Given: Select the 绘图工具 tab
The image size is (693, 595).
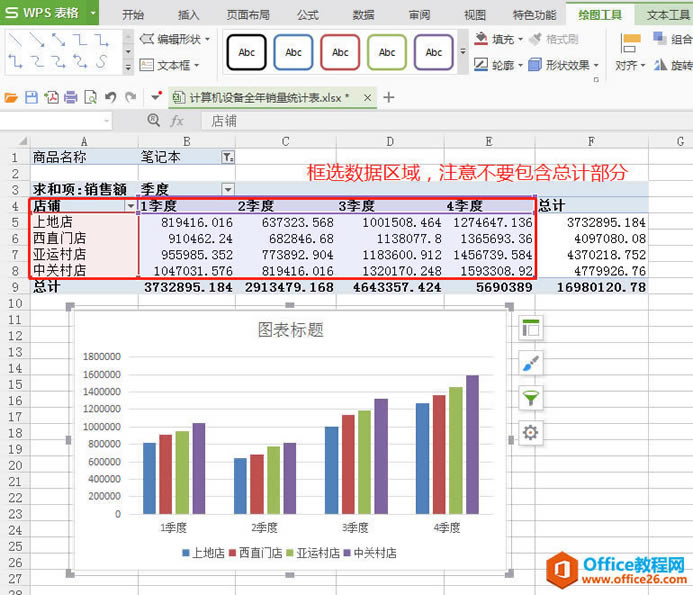Looking at the screenshot, I should (x=600, y=15).
